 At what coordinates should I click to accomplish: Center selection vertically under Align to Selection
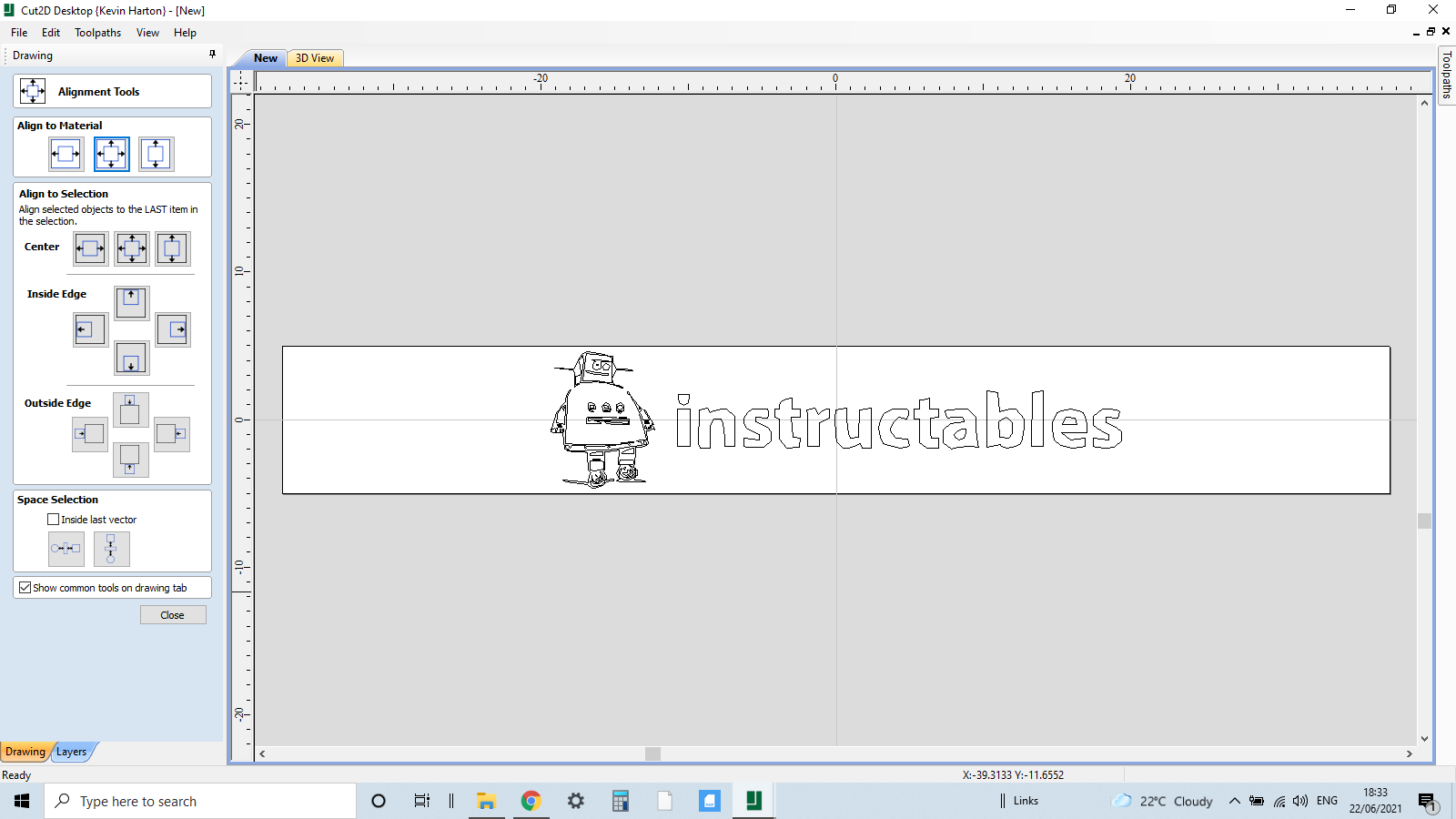172,248
